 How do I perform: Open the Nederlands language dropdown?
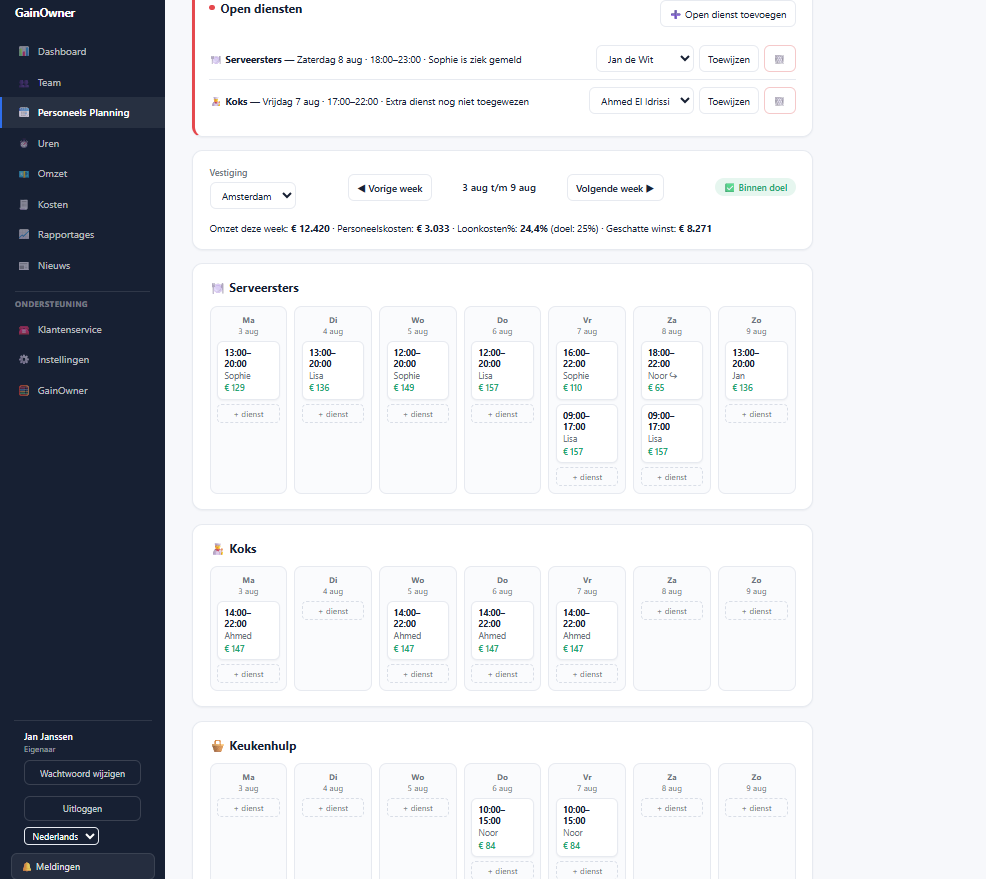click(x=62, y=836)
